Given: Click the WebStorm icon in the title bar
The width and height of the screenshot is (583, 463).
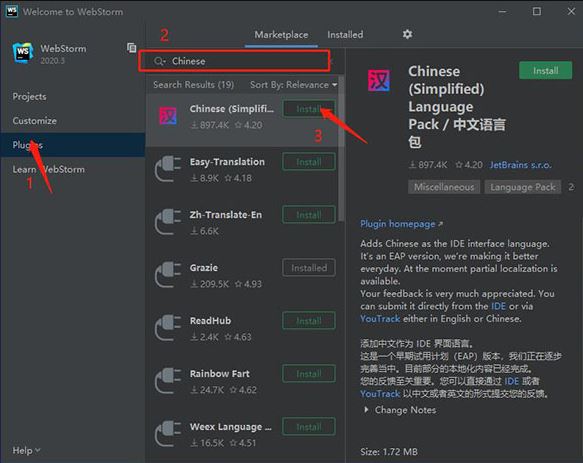Looking at the screenshot, I should coord(12,11).
